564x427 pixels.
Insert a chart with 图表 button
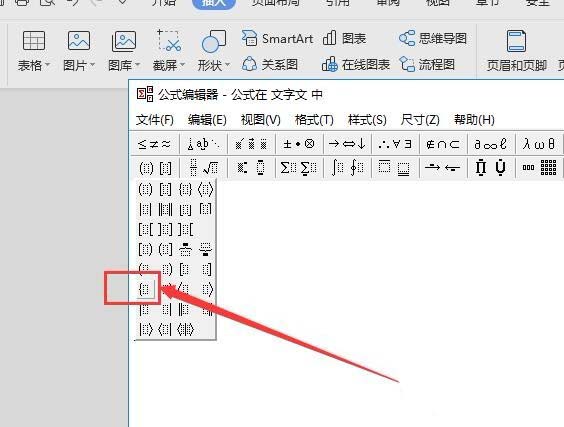(x=345, y=38)
